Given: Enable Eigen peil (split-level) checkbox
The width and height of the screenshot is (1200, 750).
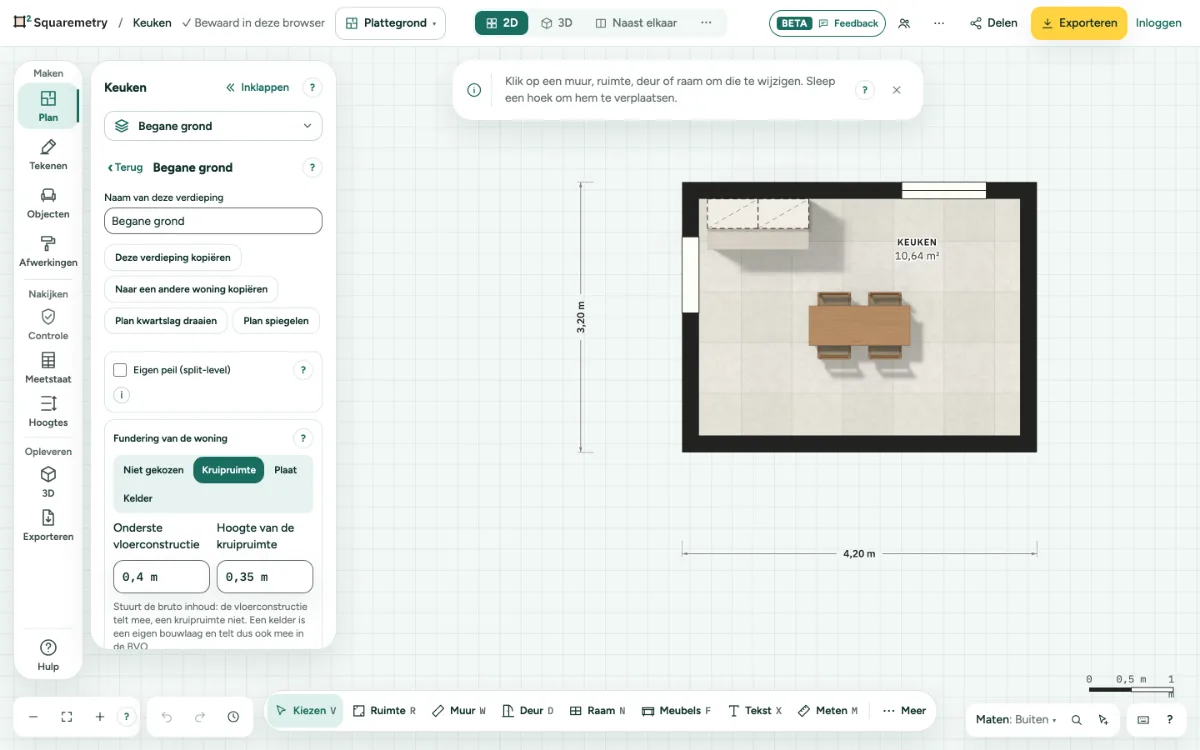Looking at the screenshot, I should [x=120, y=370].
